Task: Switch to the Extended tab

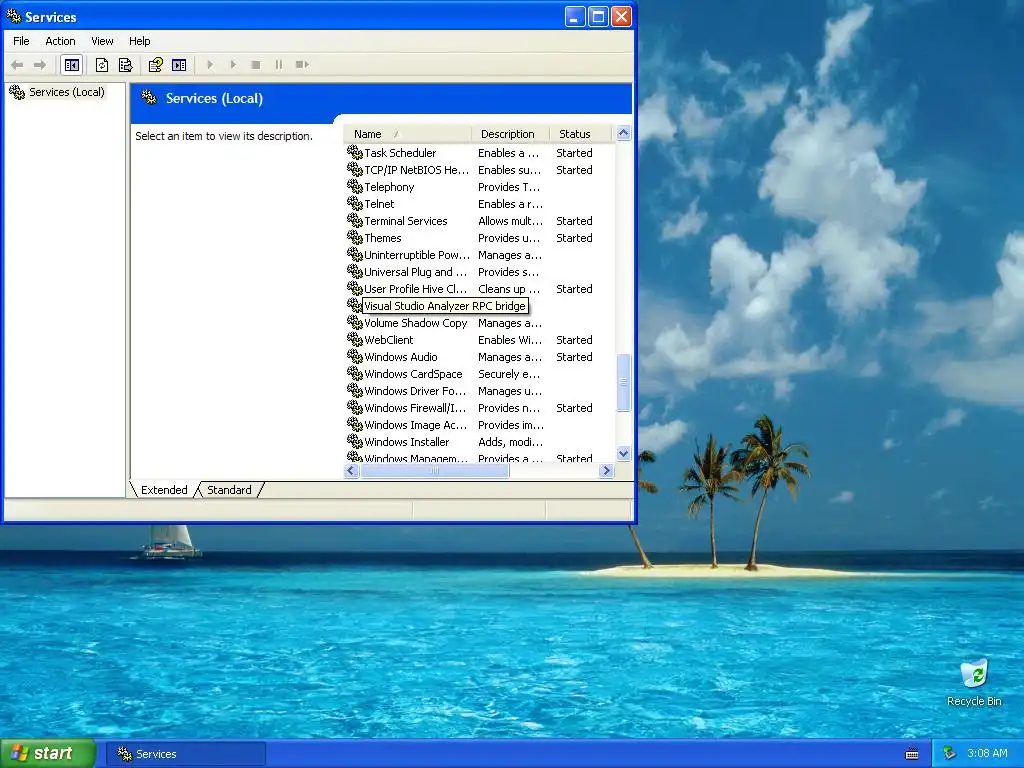Action: [x=164, y=490]
